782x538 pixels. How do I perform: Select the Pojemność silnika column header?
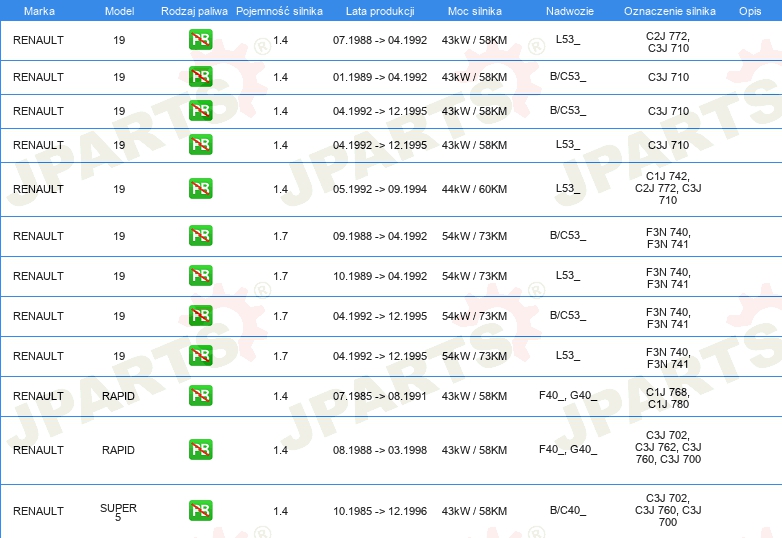coord(279,11)
